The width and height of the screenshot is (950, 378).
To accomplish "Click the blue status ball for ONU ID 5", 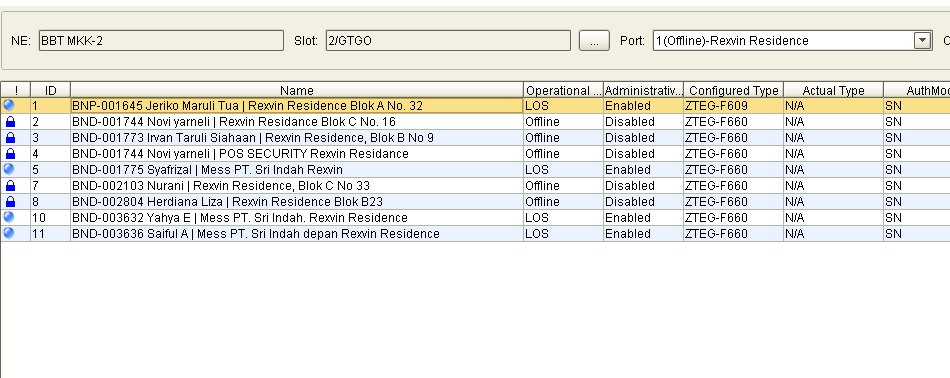I will coord(9,169).
